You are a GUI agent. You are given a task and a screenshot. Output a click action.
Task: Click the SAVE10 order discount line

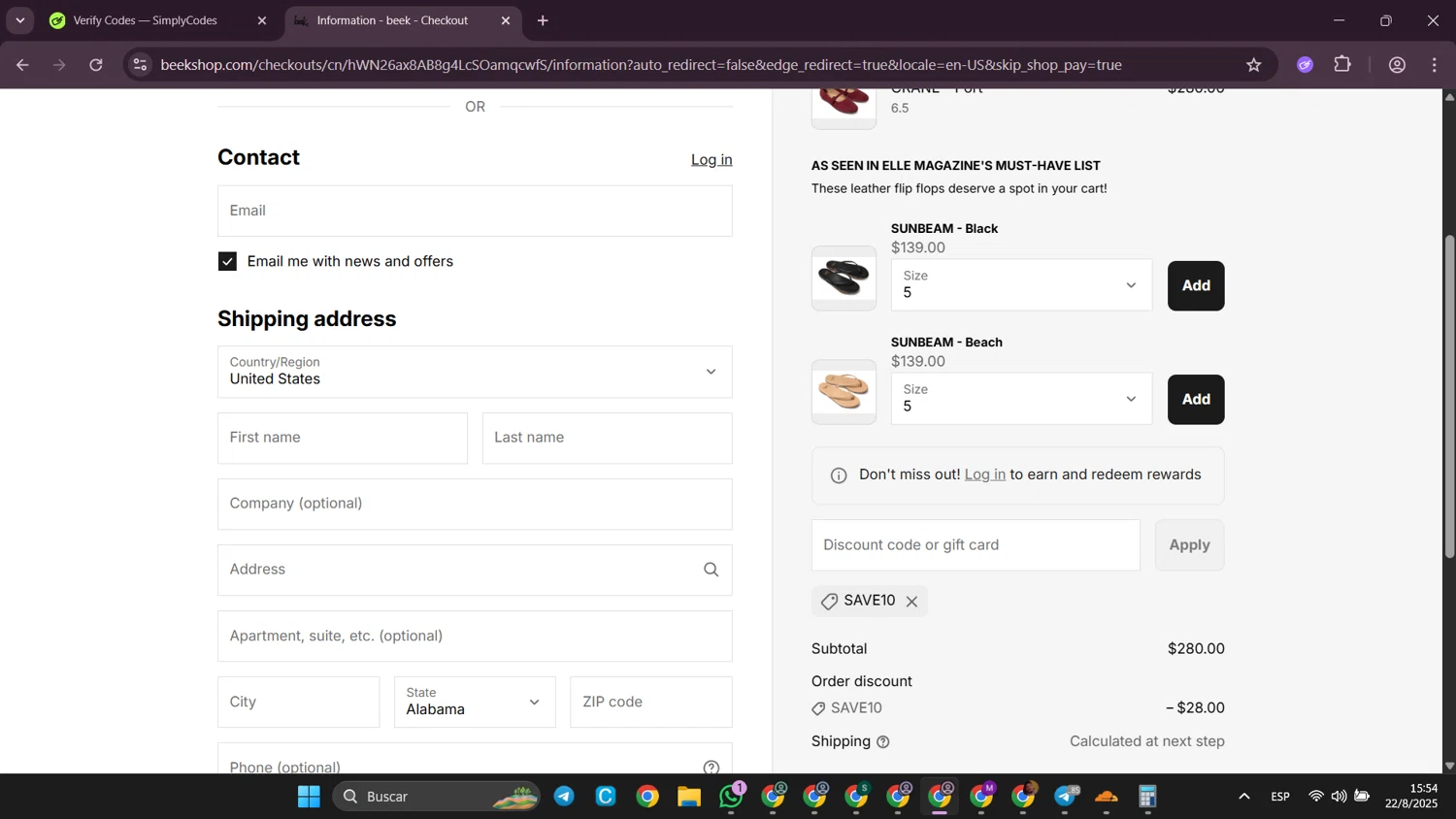[1017, 708]
